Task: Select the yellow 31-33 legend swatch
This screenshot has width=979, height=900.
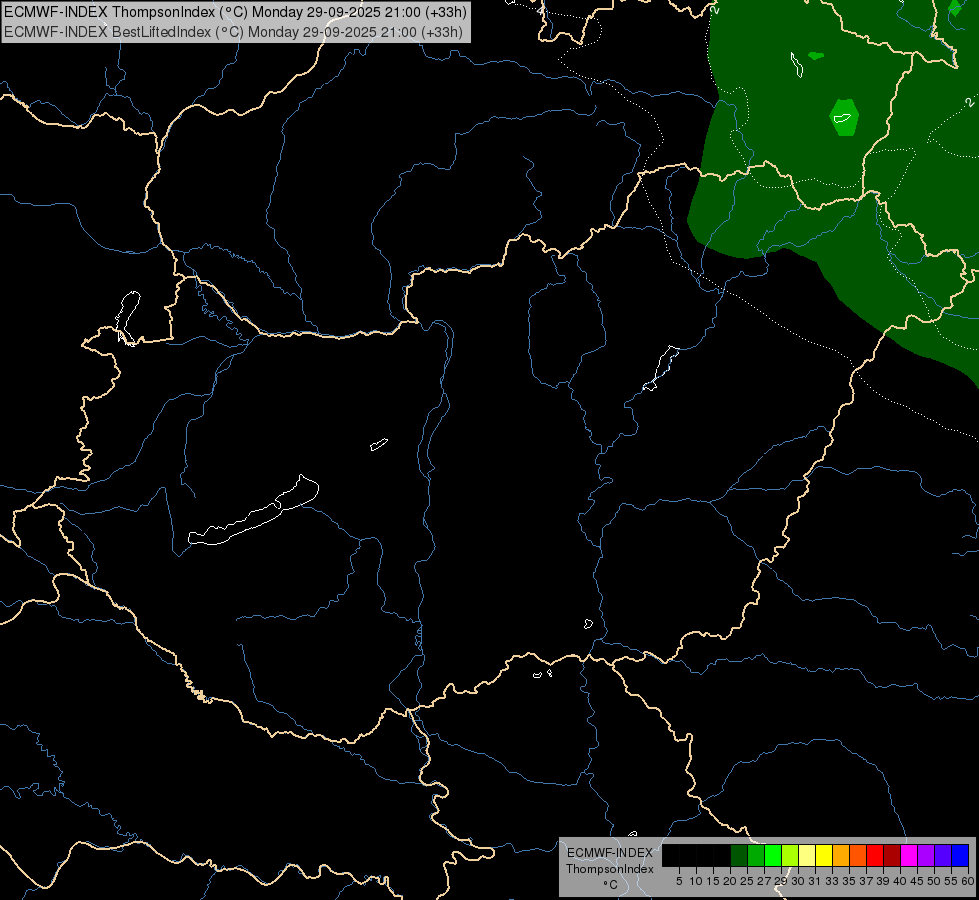Action: coord(824,855)
